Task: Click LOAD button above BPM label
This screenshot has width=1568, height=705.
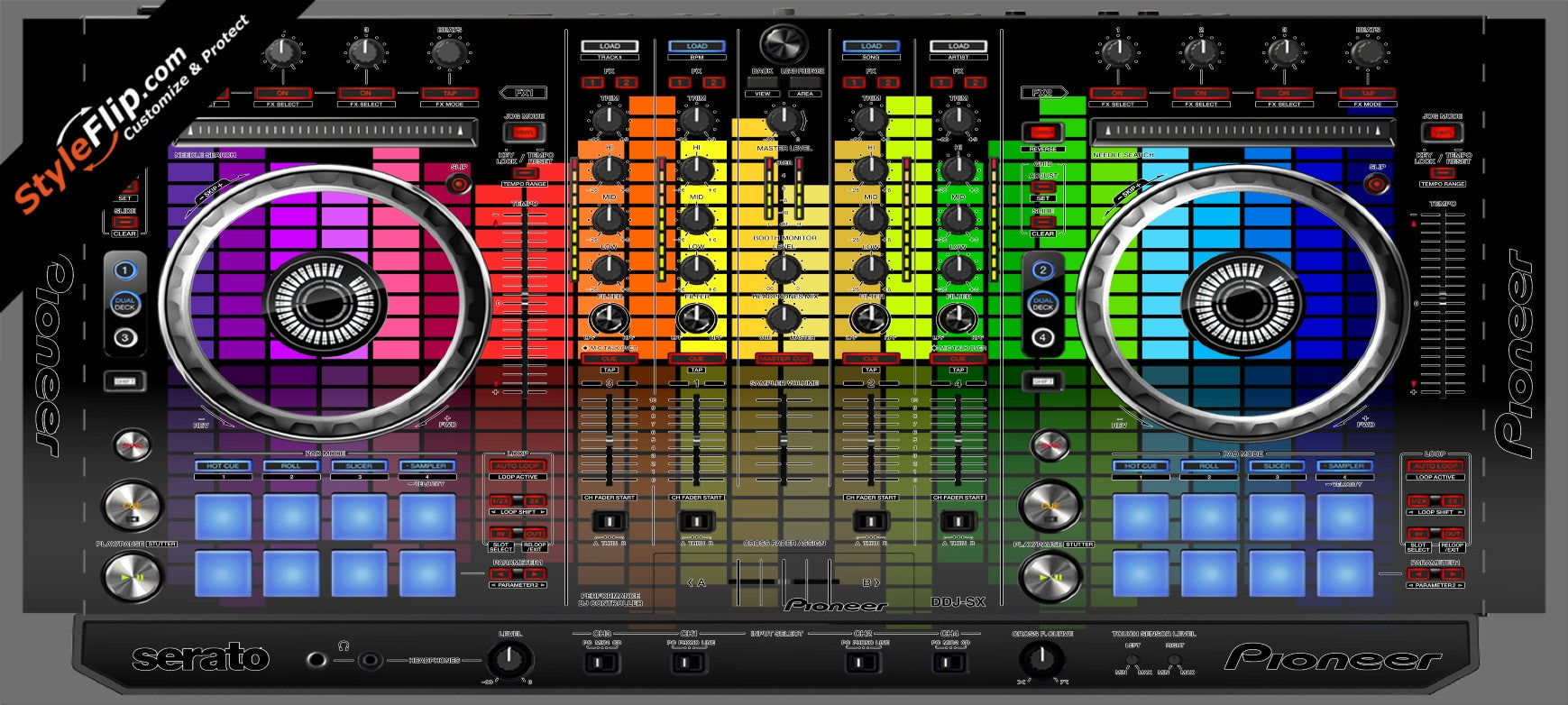Action: point(696,46)
